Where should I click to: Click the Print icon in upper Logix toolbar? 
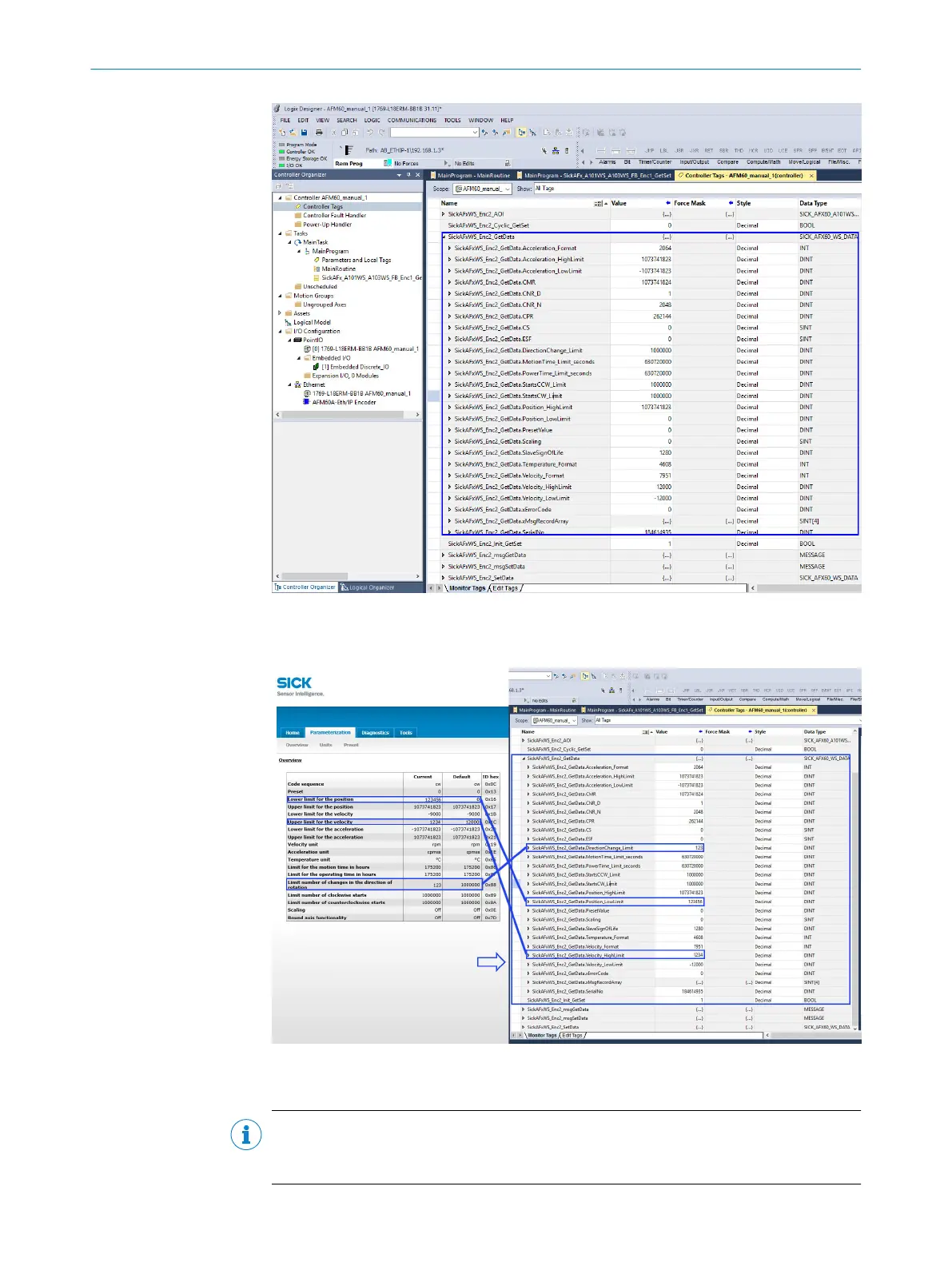(x=319, y=133)
